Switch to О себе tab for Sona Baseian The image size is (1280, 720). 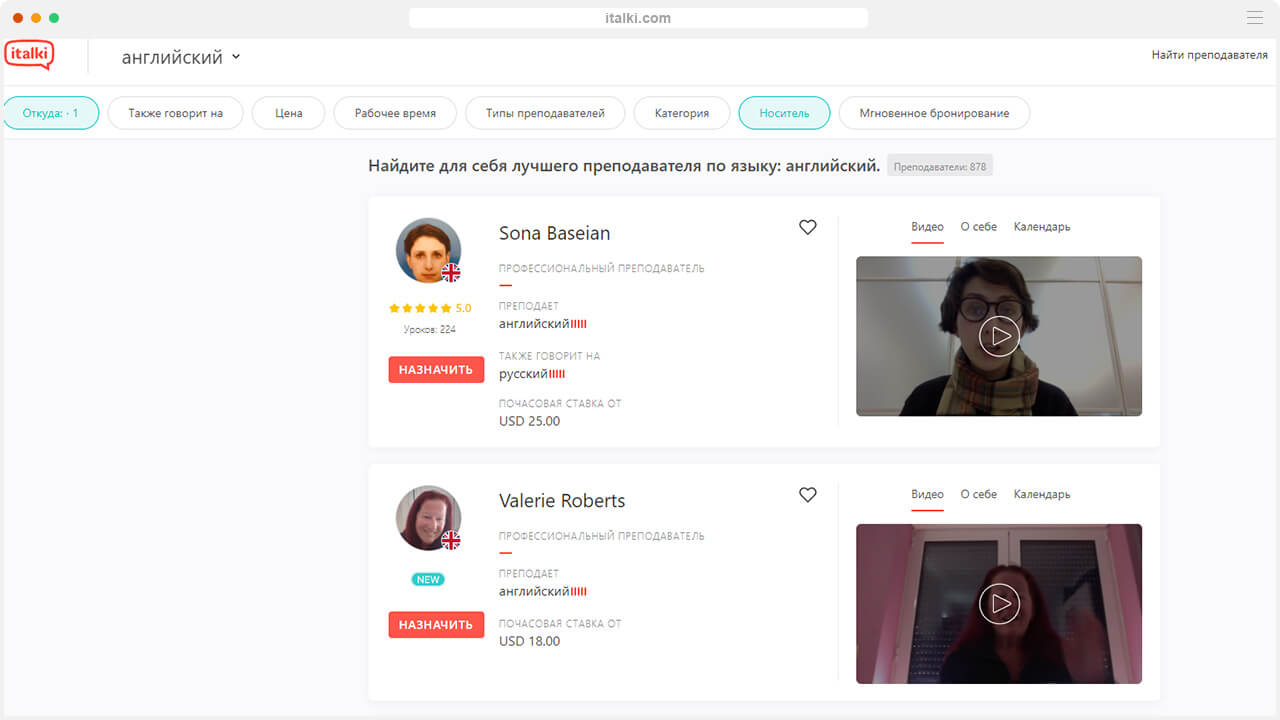[978, 227]
